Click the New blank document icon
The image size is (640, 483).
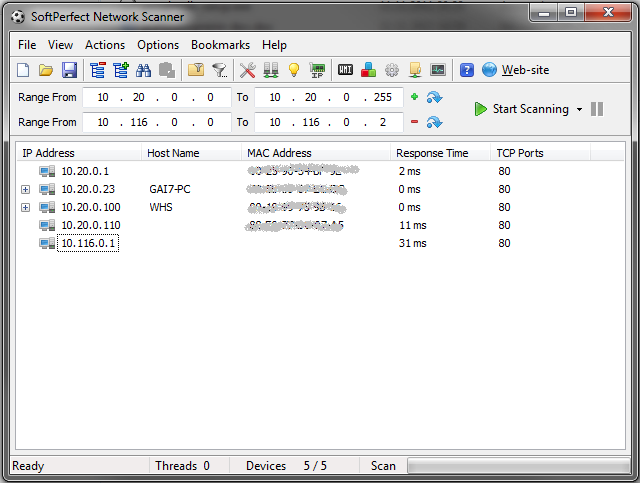pos(23,70)
